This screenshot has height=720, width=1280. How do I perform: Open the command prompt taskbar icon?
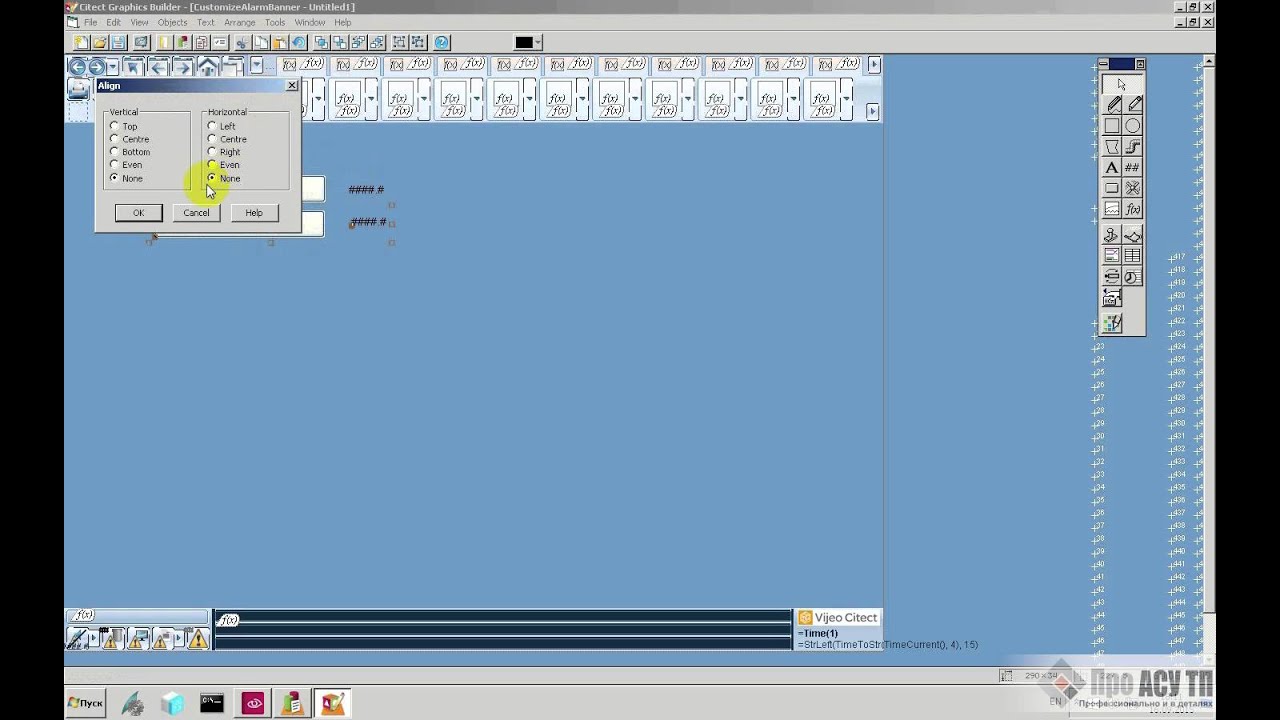click(212, 703)
